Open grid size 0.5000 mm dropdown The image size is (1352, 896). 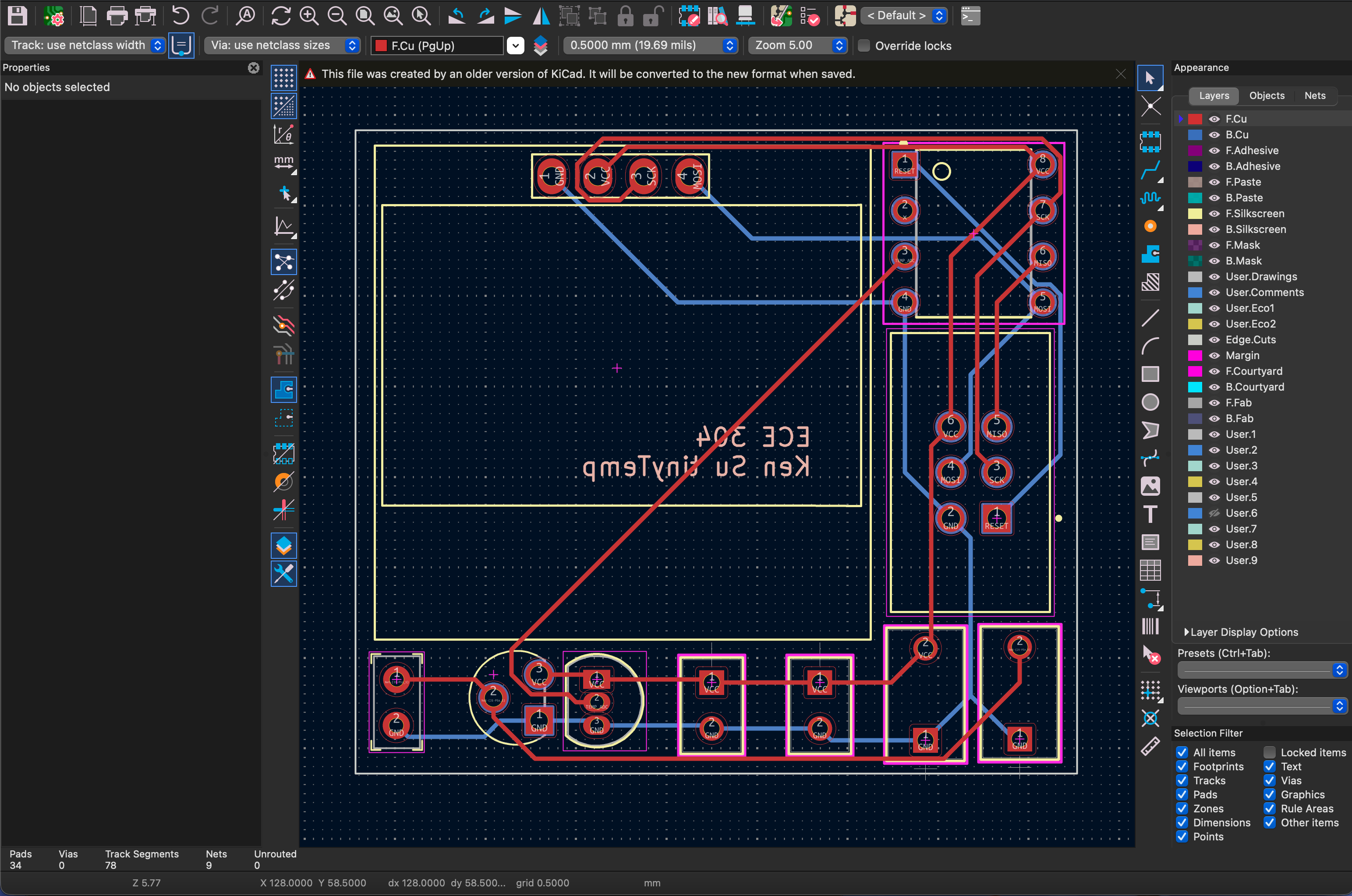point(650,45)
